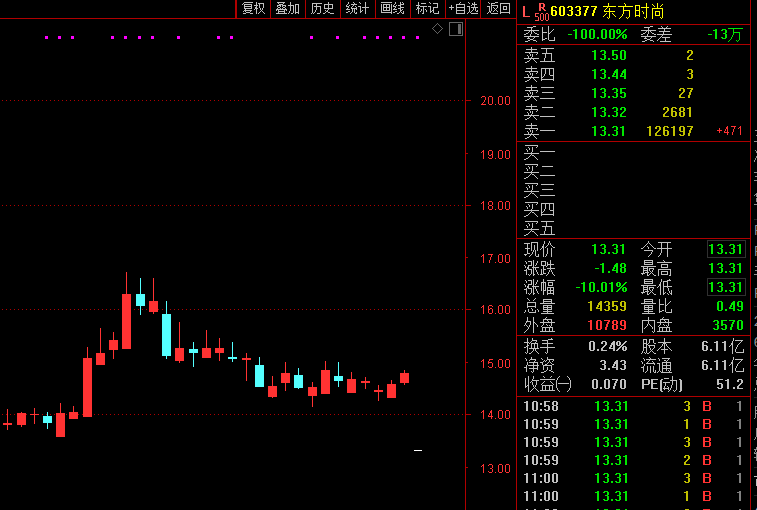Viewport: 757px width, 510px height.
Task: Click the 现价 value 13.31
Action: click(609, 249)
